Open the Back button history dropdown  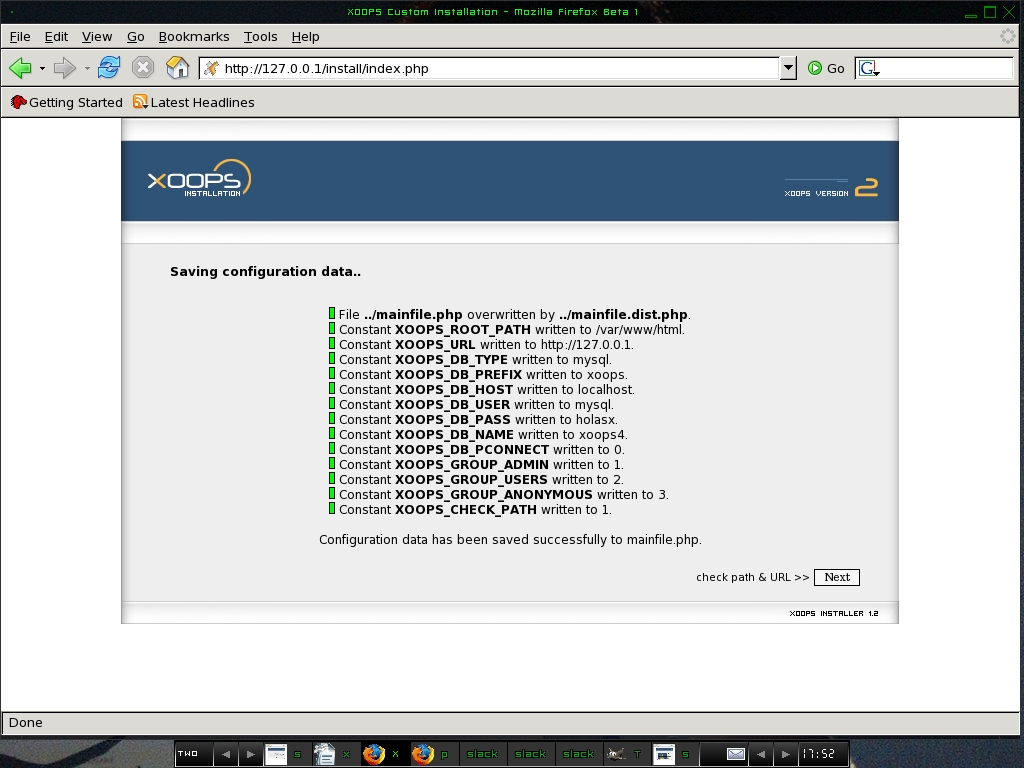[x=42, y=68]
